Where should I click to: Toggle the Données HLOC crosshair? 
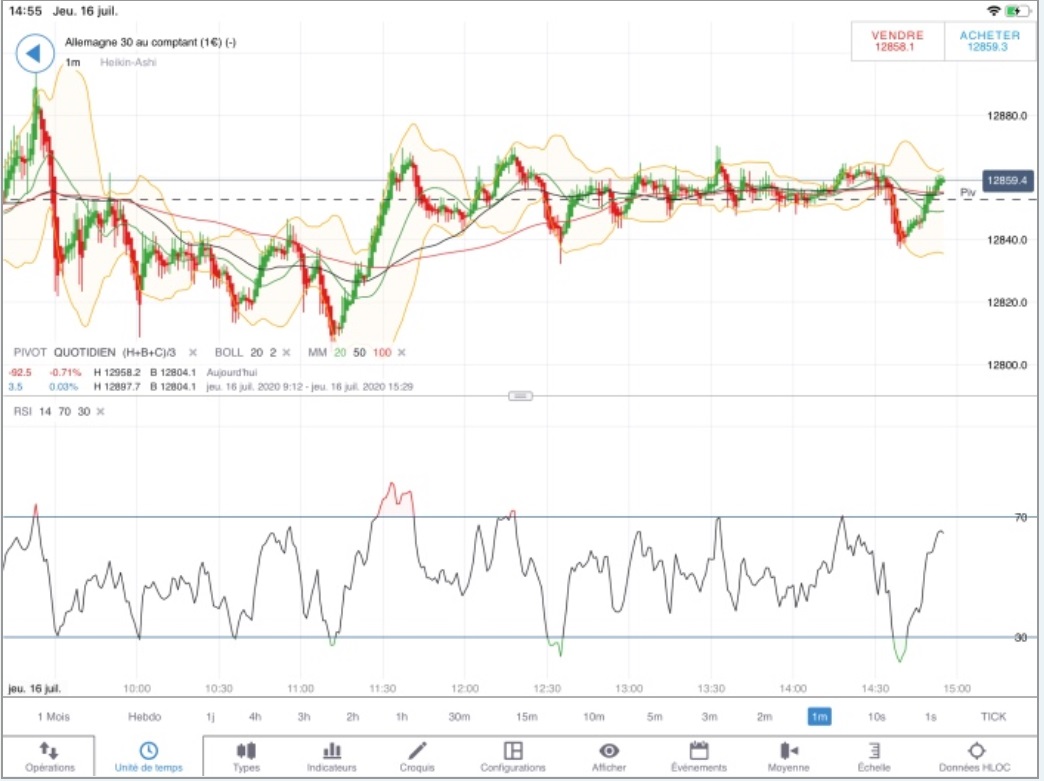tap(976, 750)
